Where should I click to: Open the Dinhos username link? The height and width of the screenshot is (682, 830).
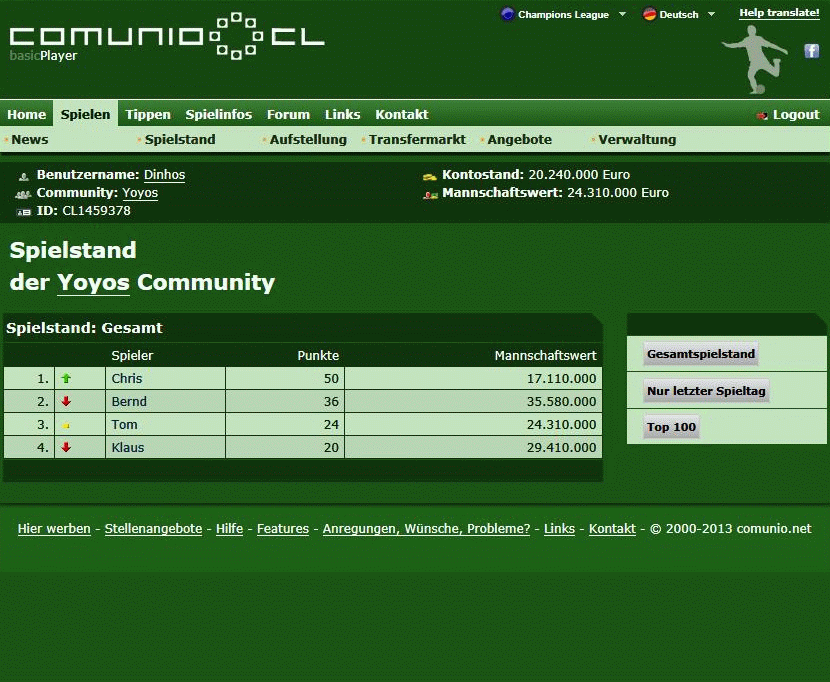(x=164, y=175)
